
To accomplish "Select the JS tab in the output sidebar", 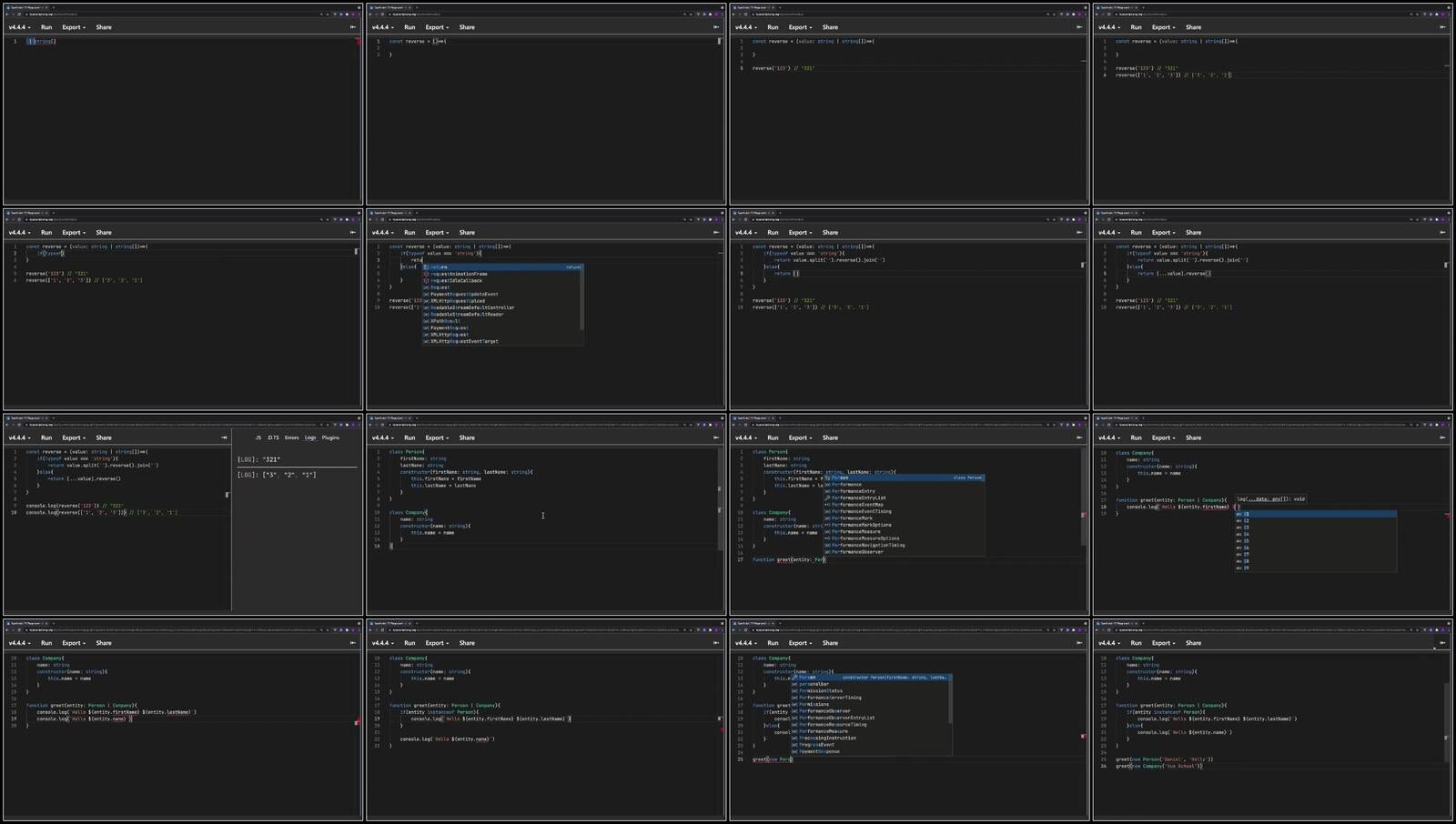I will 258,437.
